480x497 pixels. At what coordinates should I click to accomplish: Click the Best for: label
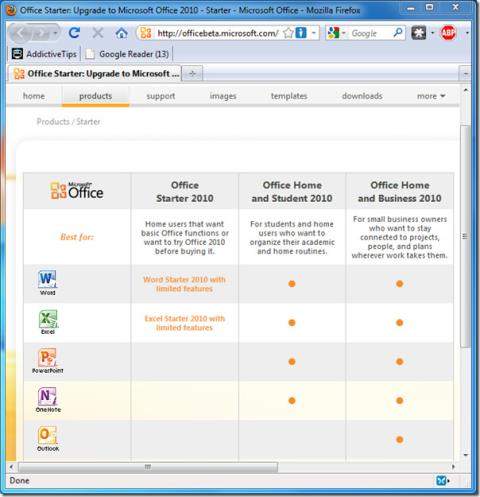tap(77, 237)
